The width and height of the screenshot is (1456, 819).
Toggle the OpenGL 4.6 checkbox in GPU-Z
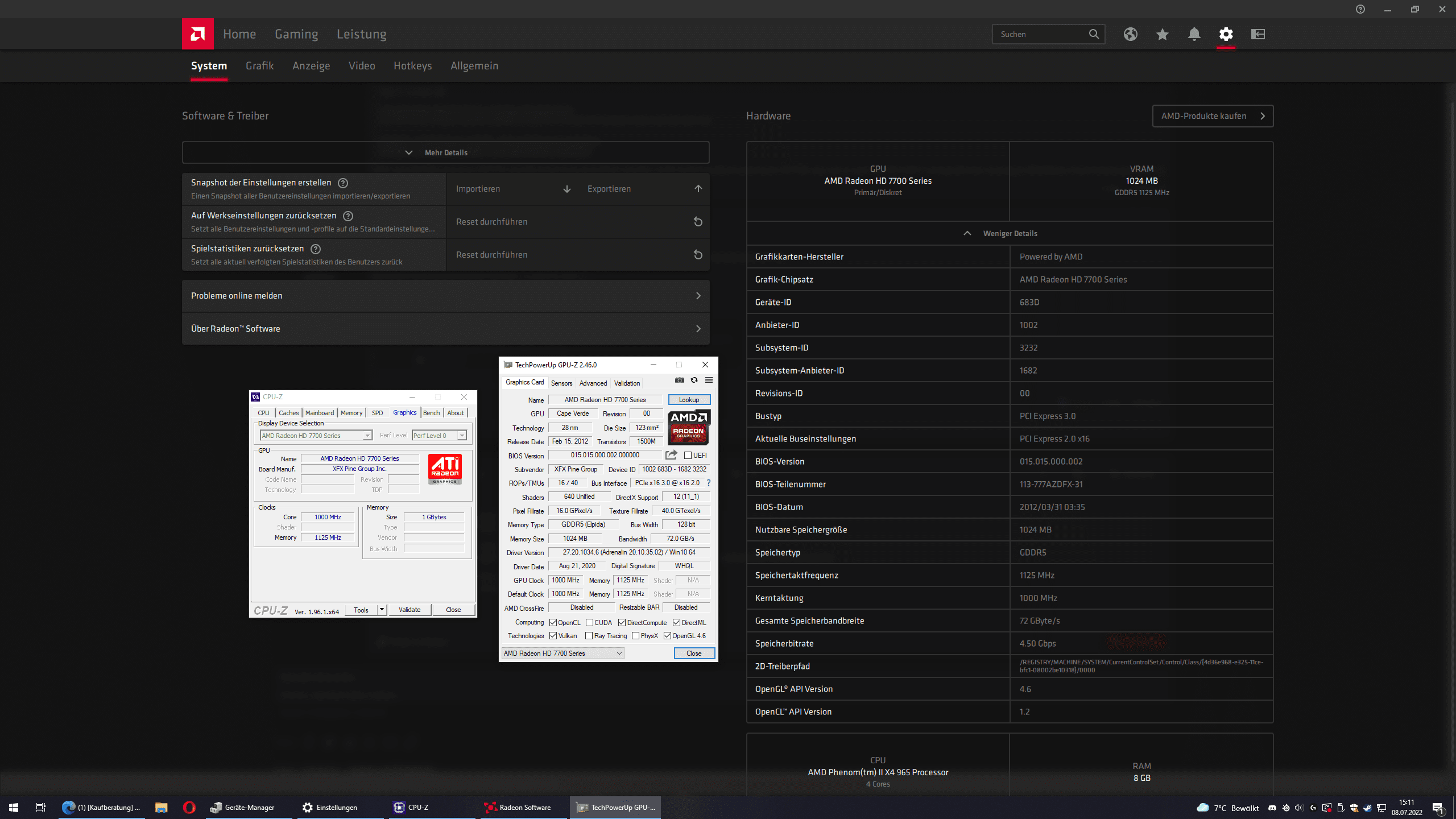coord(667,636)
